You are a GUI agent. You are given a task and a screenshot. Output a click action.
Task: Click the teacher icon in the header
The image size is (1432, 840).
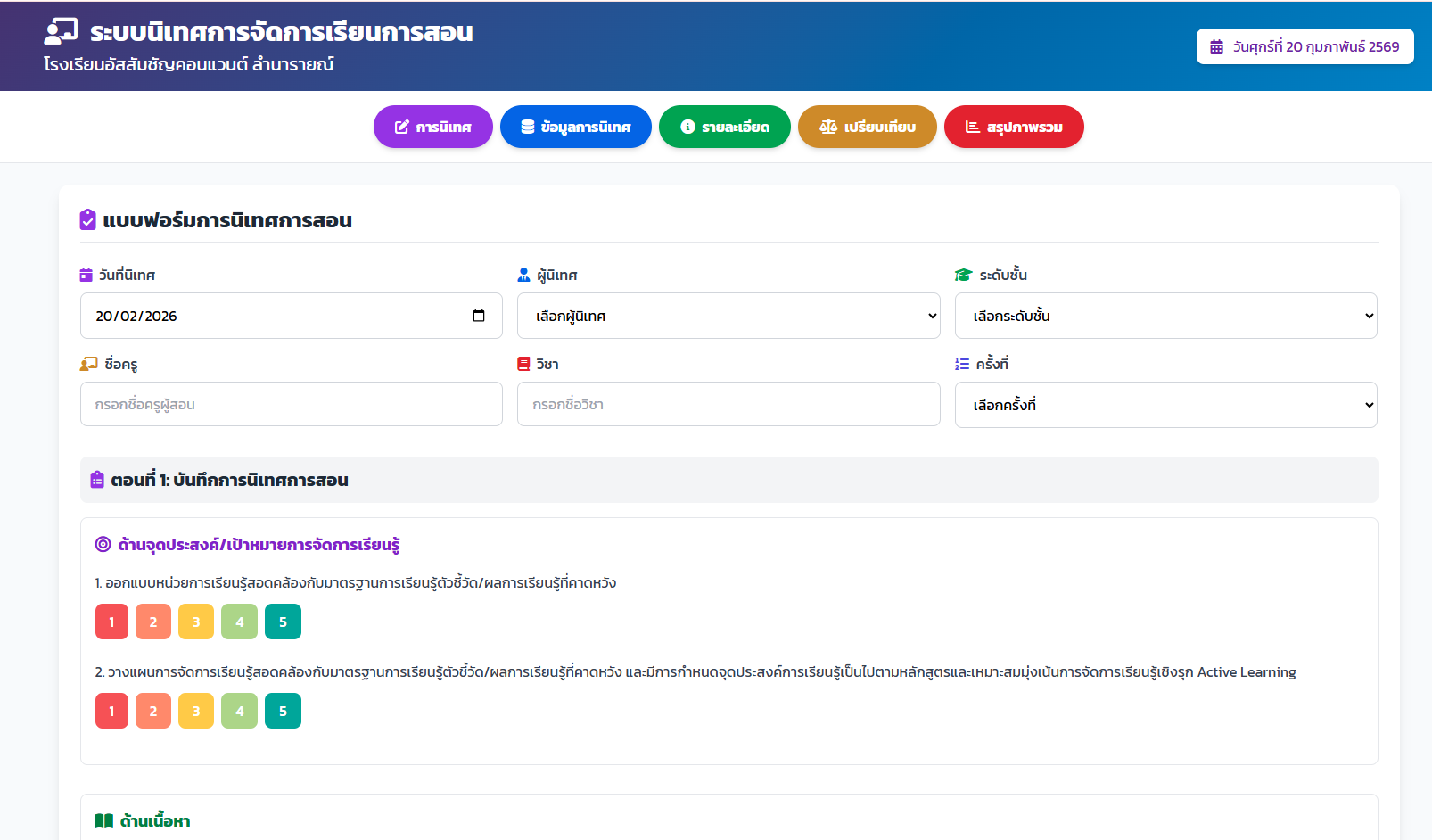[x=61, y=31]
